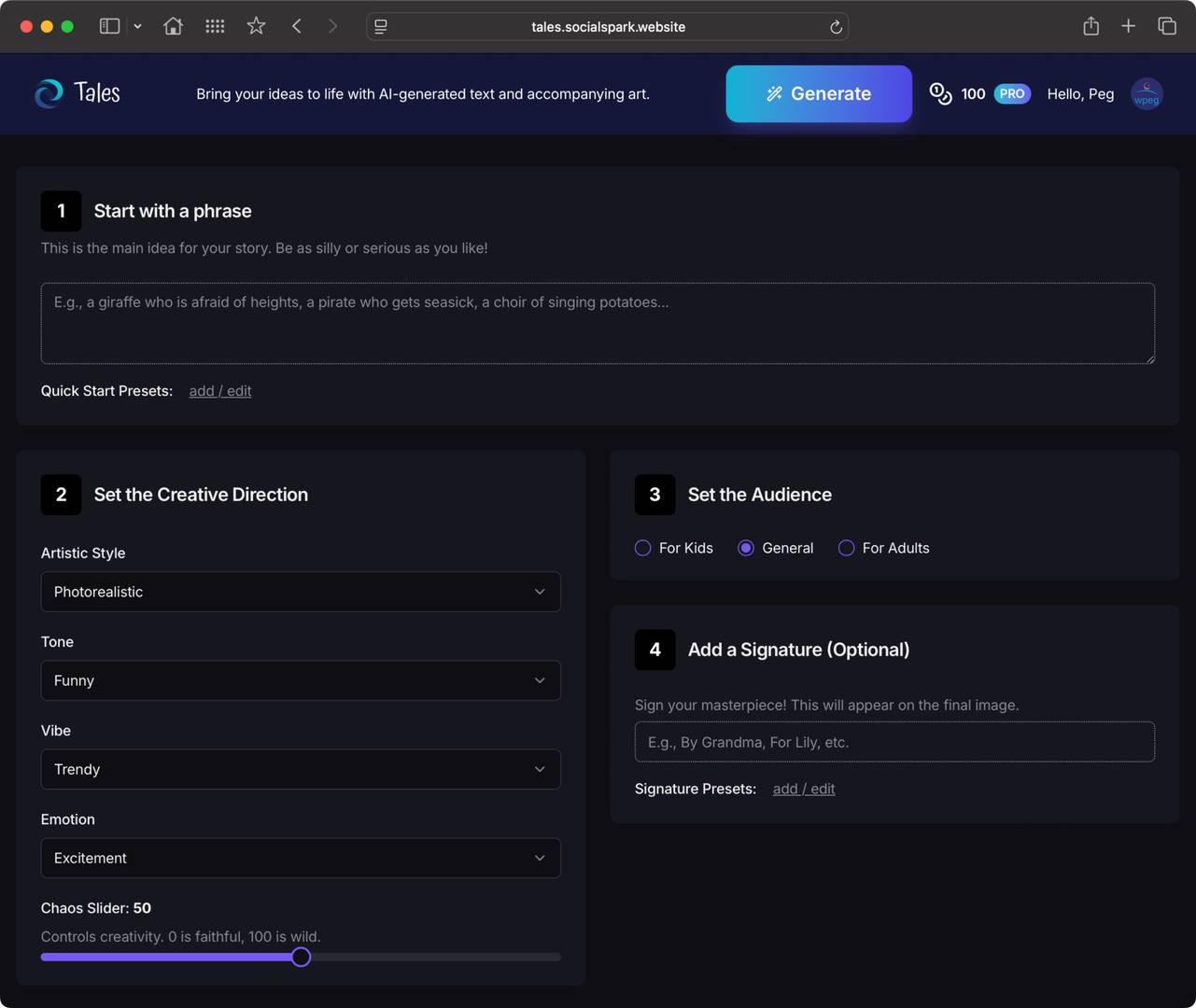
Task: Click the Chaos Slider handle
Action: click(x=301, y=957)
